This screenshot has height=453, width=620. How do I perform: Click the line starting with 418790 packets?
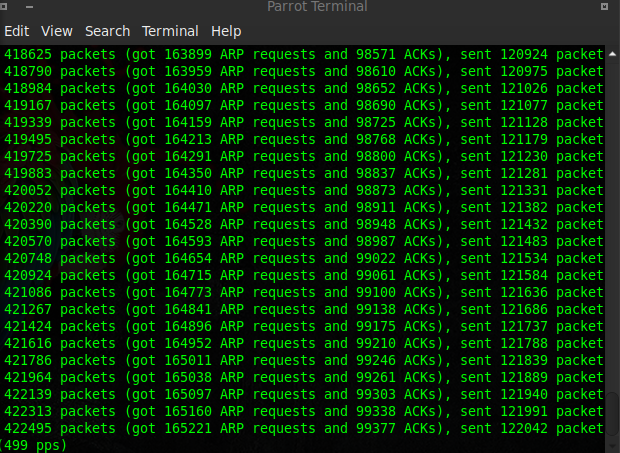click(x=304, y=71)
